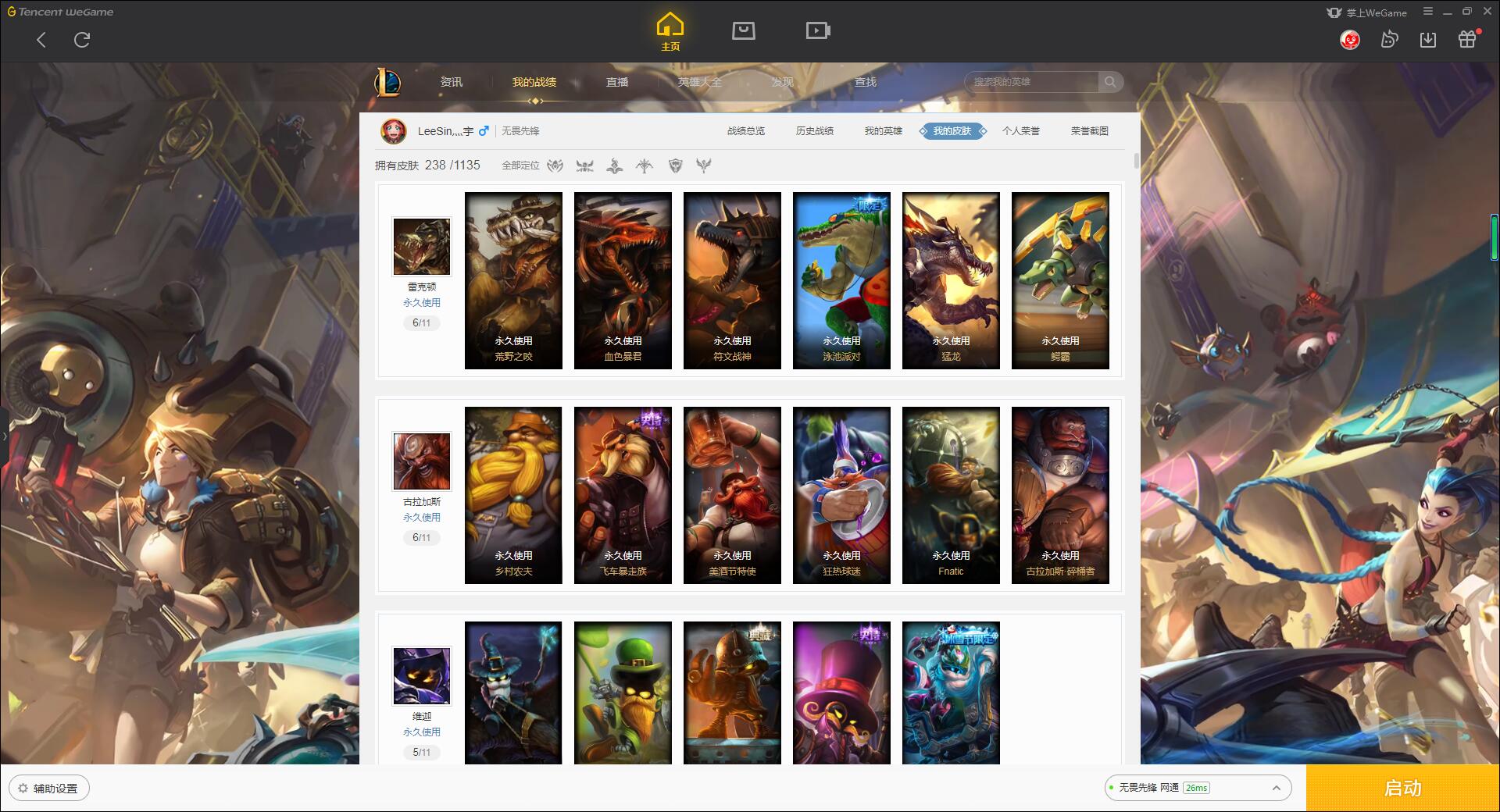The image size is (1500, 812).
Task: Click the 典藏 bronze Veigar skin card
Action: 732,693
